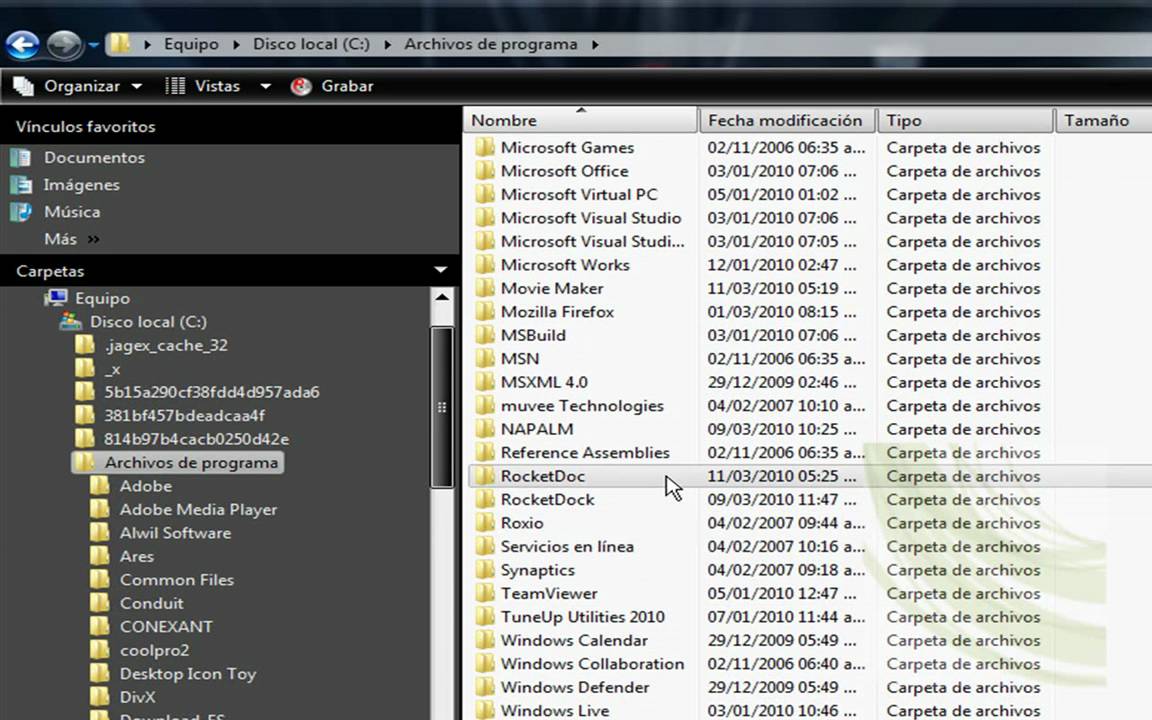Screen dimensions: 1152x720
Task: Select Archivos de programa in folder tree
Action: (x=191, y=463)
